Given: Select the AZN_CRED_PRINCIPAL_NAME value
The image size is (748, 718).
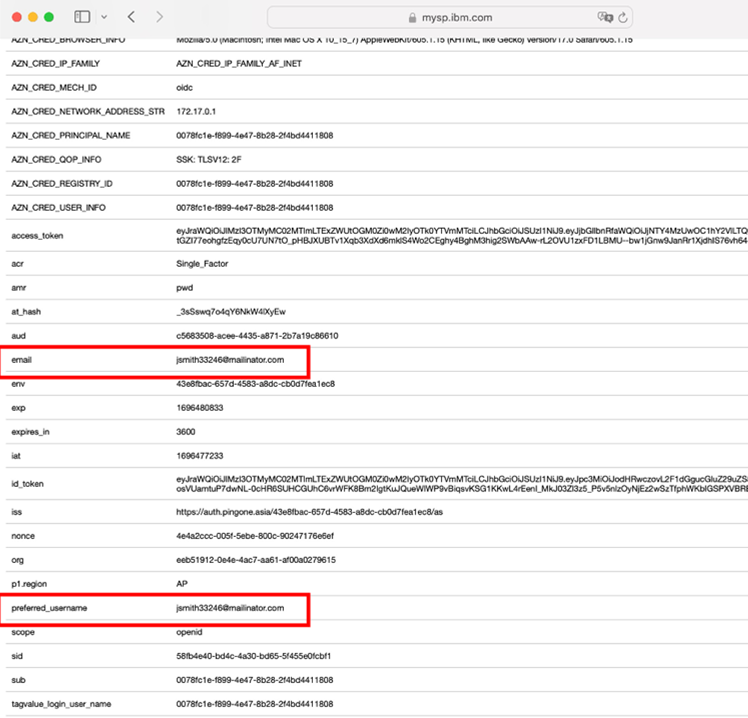Looking at the screenshot, I should tap(255, 135).
